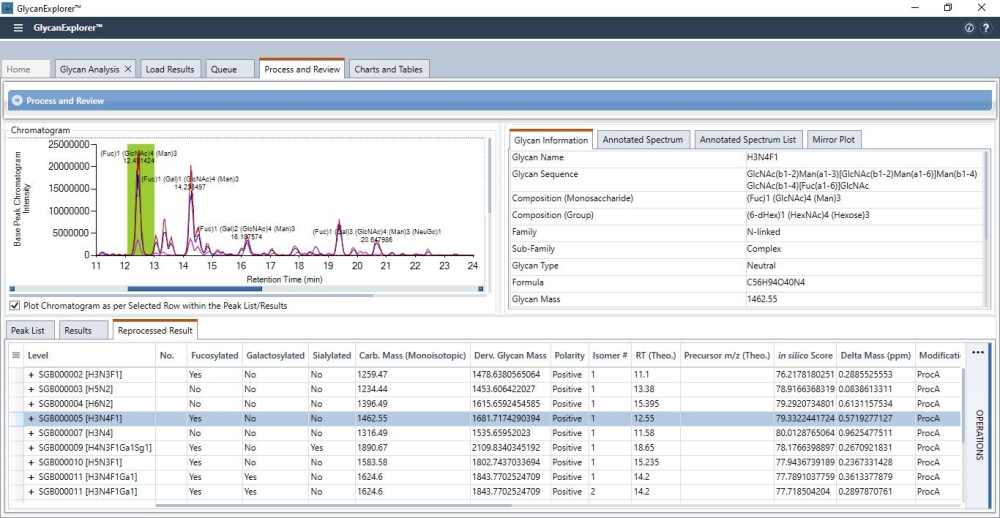Close the Glycan Analysis tab
The image size is (1000, 518).
tap(128, 70)
